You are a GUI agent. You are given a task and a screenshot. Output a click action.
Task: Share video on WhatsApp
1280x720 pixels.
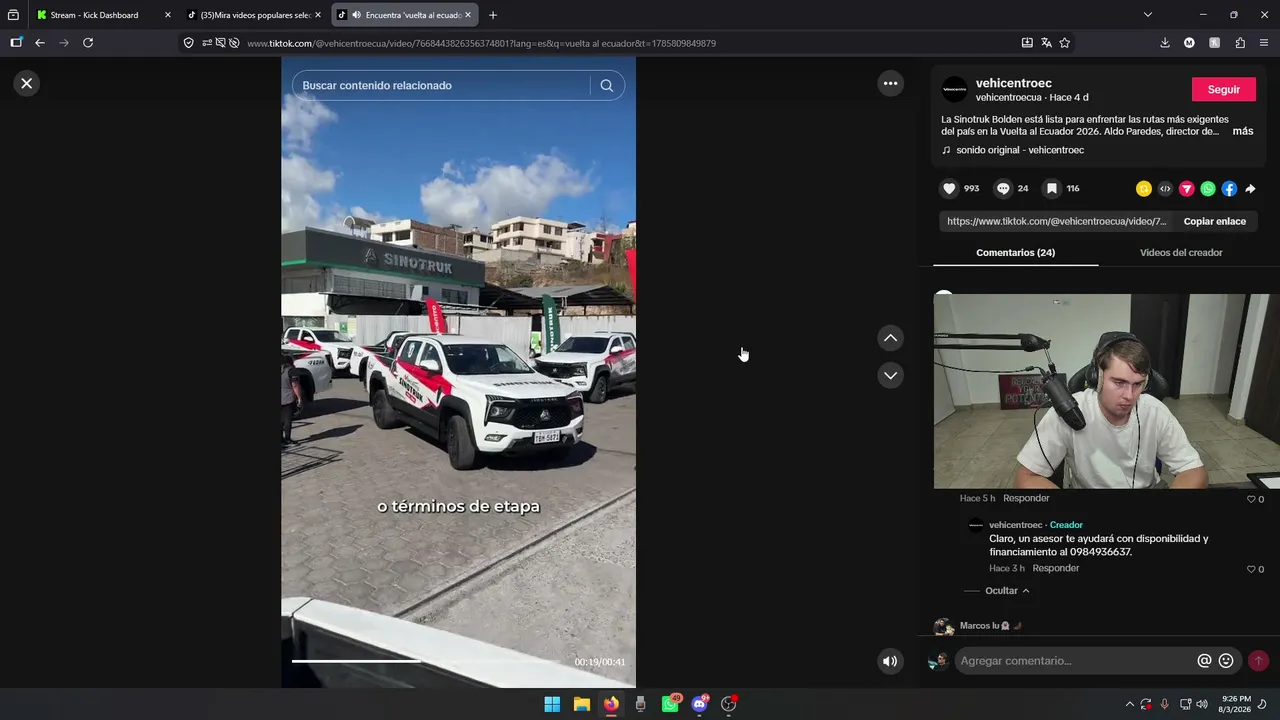(1208, 189)
